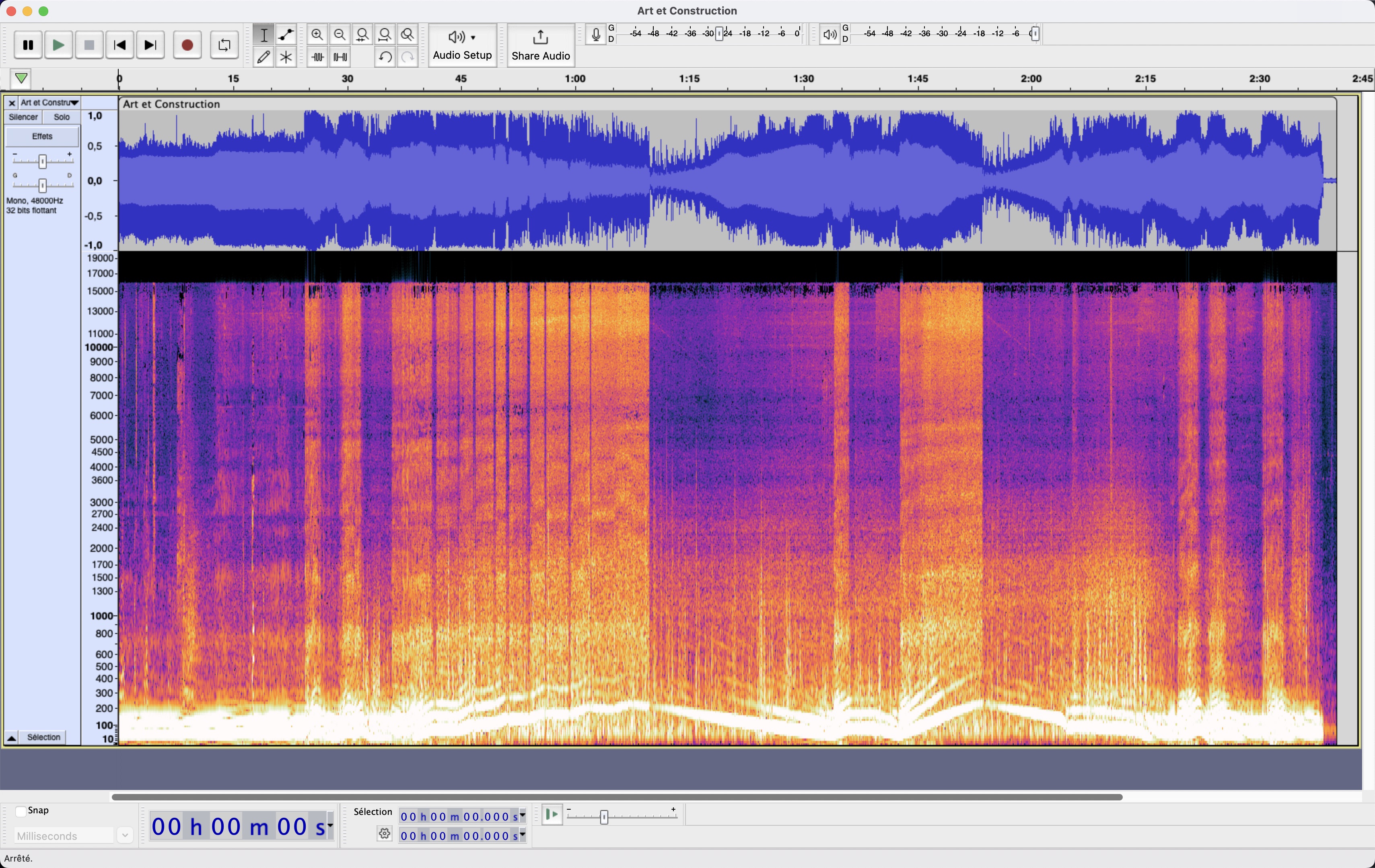This screenshot has height=868, width=1375.
Task: Click the Zoom In icon
Action: [317, 35]
